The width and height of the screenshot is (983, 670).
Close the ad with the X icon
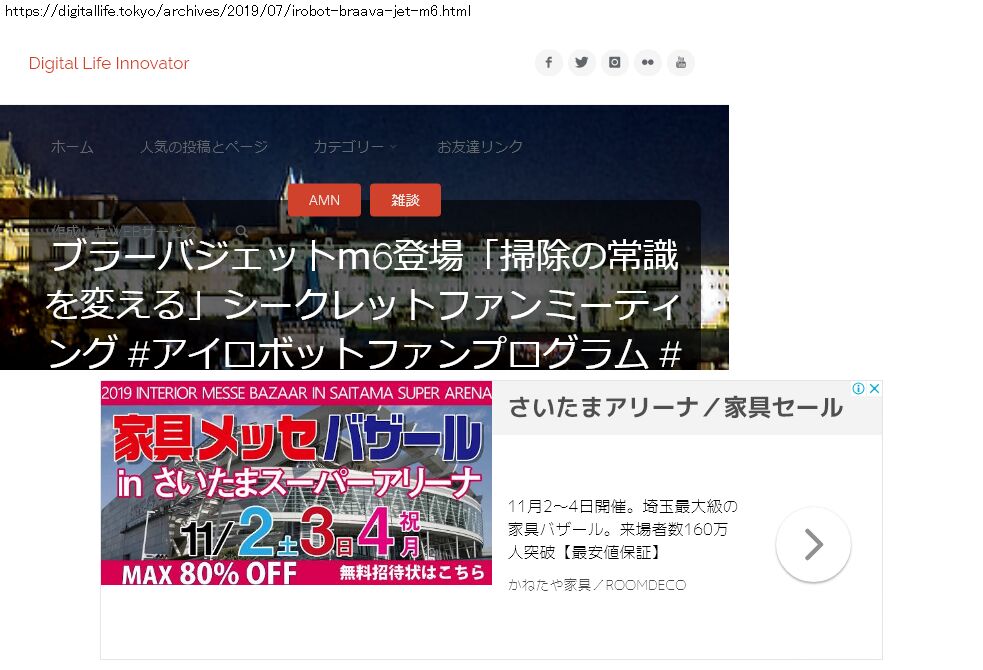874,389
